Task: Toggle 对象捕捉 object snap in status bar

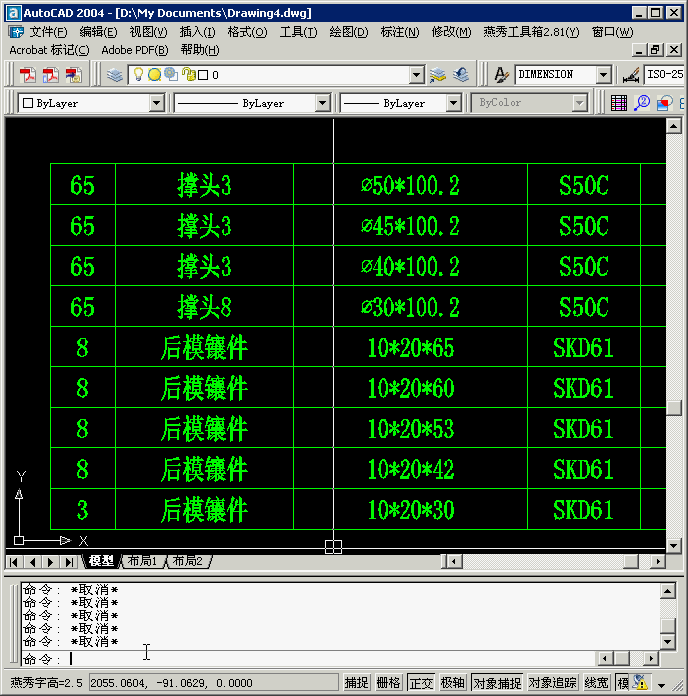Action: click(497, 683)
